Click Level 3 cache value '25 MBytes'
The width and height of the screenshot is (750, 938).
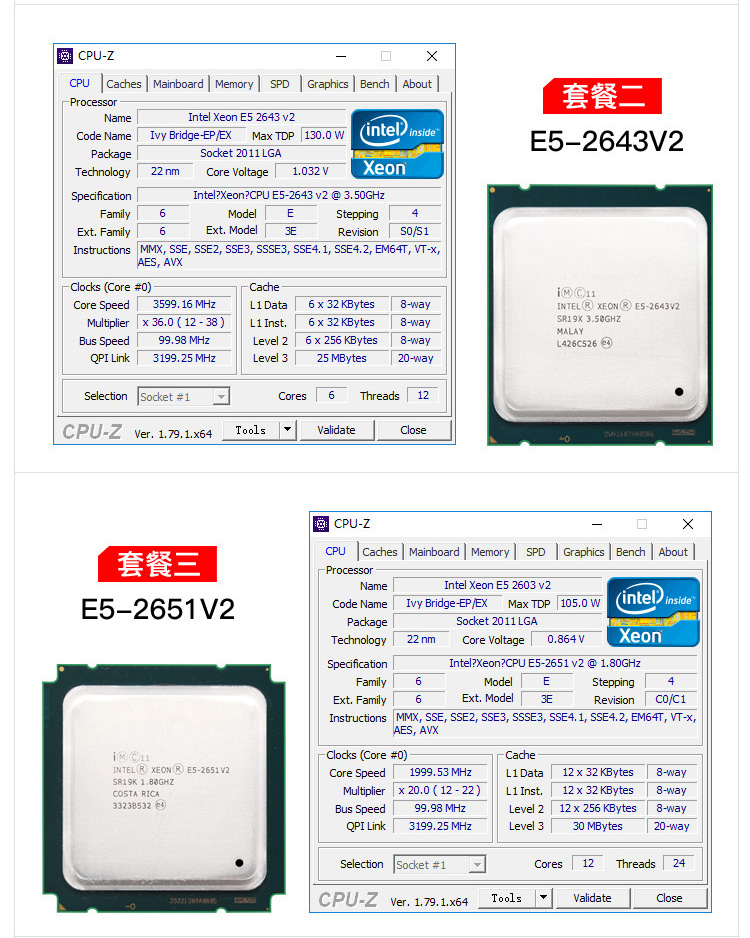(x=342, y=358)
